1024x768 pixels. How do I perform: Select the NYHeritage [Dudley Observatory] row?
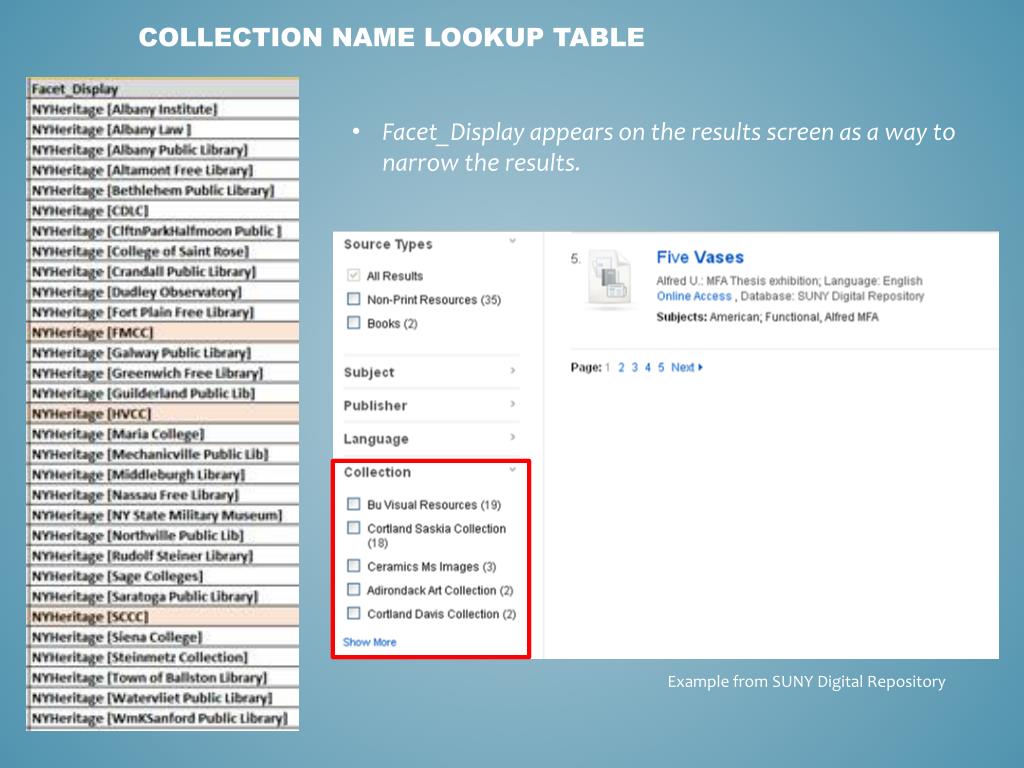[163, 291]
